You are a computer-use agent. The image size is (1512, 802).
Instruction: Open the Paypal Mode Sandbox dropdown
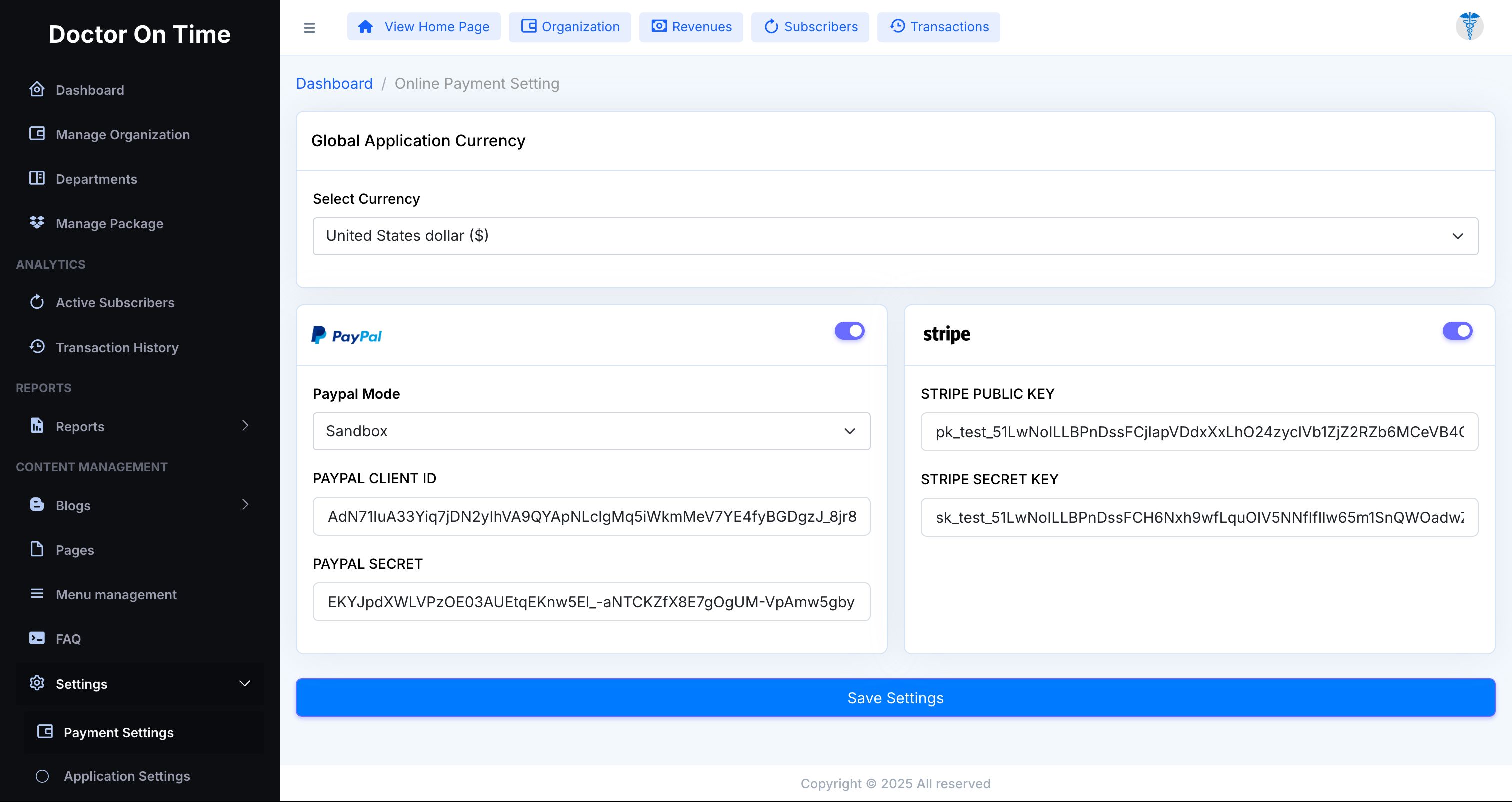[591, 431]
